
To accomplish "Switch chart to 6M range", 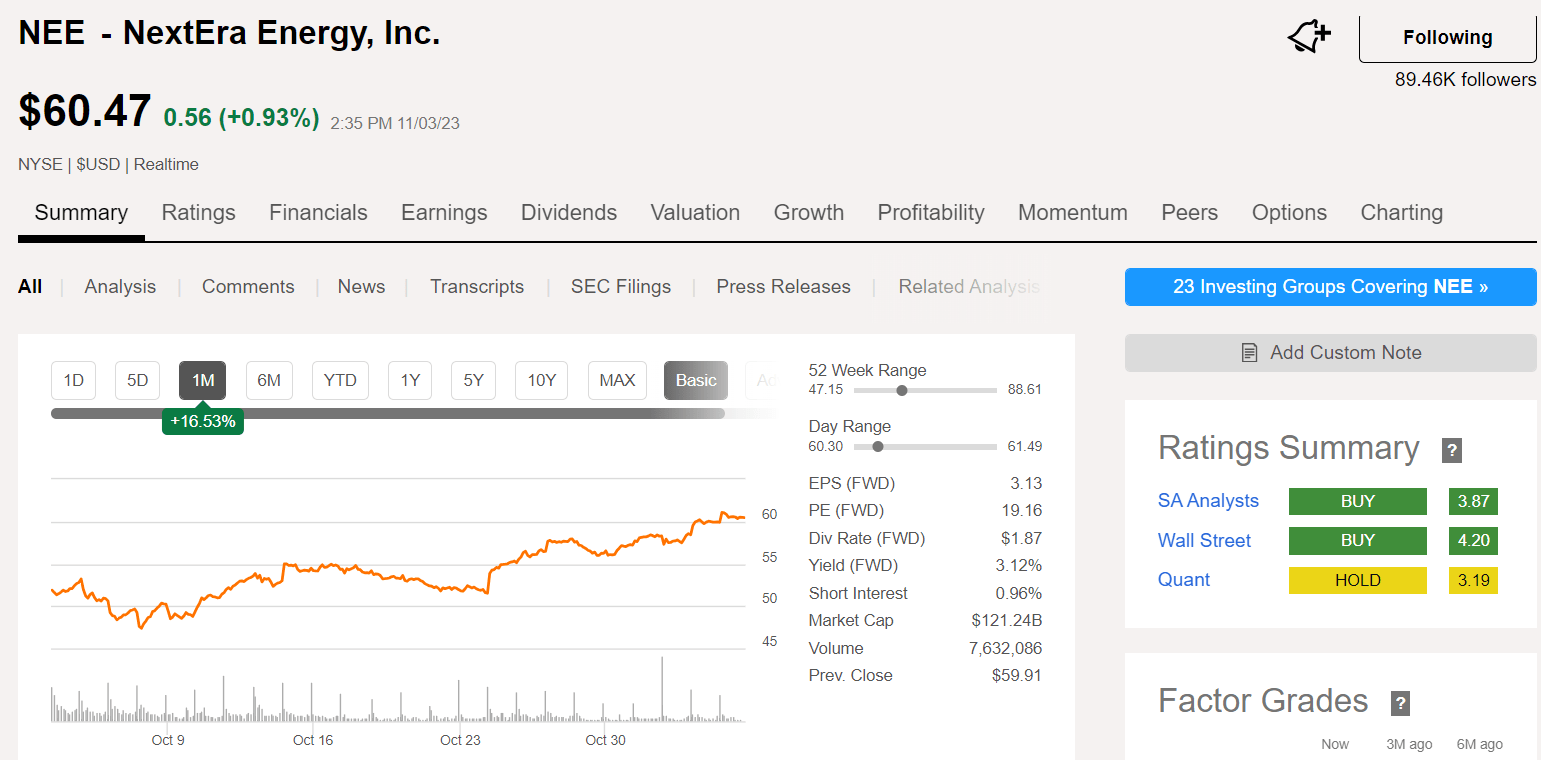I will point(269,380).
